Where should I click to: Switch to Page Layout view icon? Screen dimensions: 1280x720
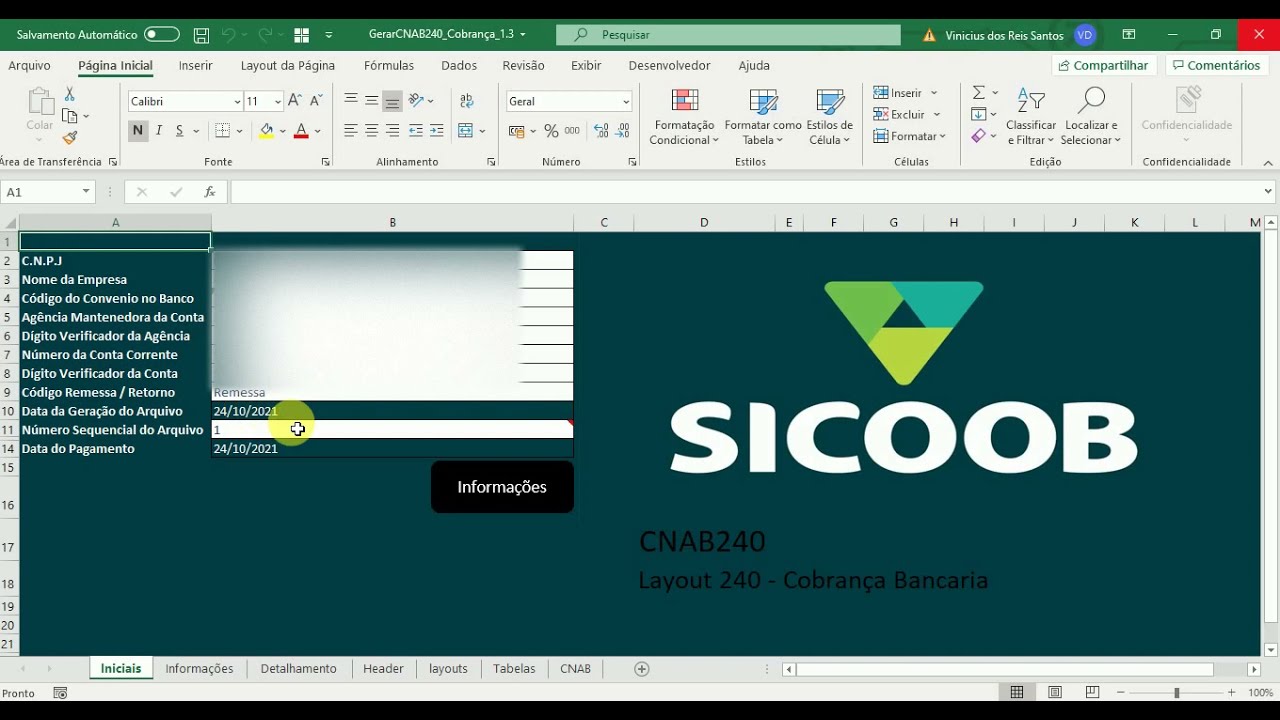click(x=1055, y=692)
